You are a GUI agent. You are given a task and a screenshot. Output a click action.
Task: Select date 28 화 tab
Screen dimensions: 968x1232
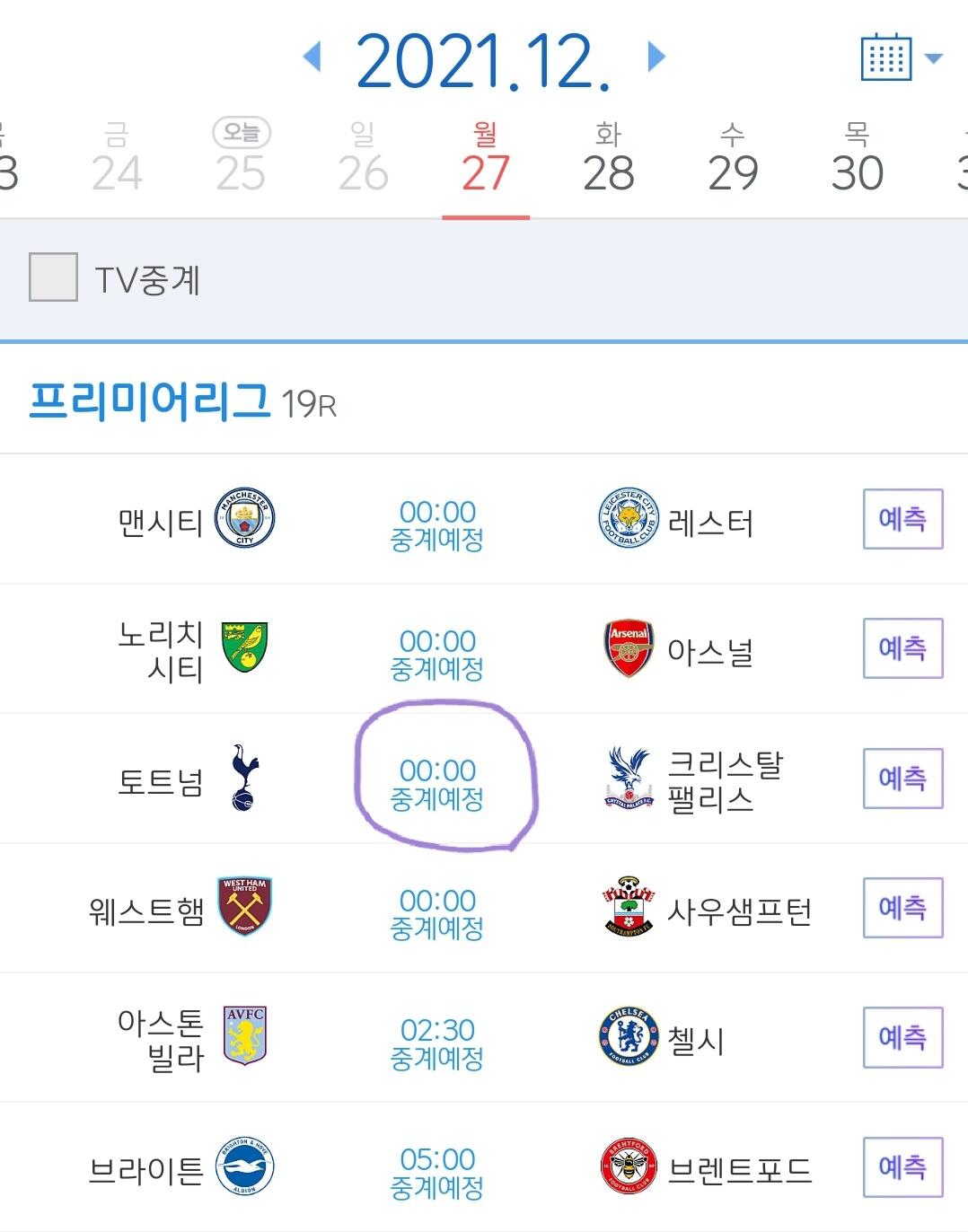click(608, 160)
